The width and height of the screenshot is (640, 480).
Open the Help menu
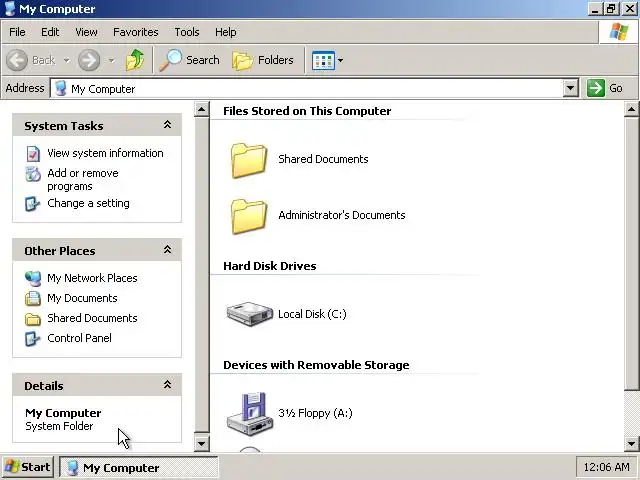coord(226,32)
